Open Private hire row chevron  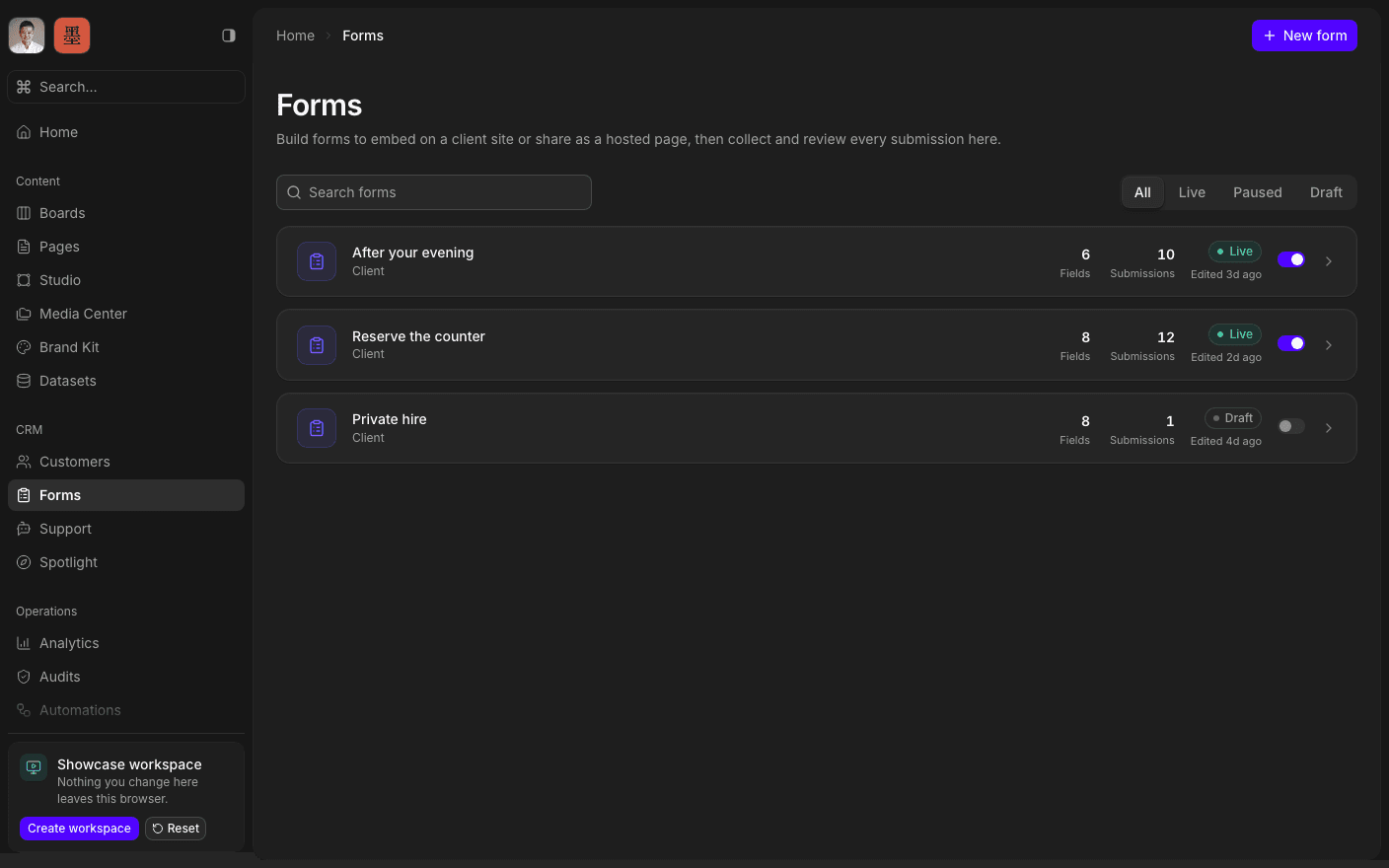click(x=1329, y=428)
